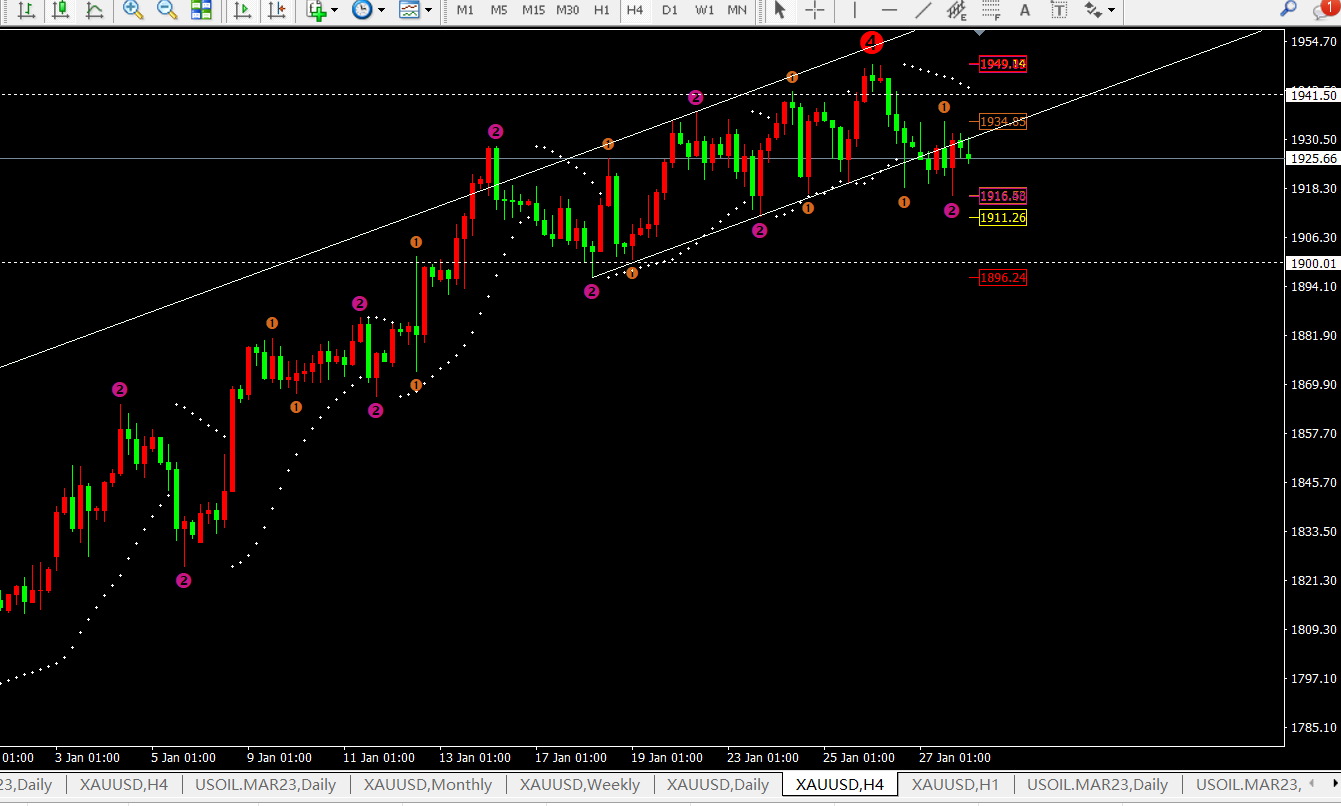This screenshot has width=1341, height=806.
Task: Click the 1869.90 price axis value
Action: click(x=1314, y=385)
